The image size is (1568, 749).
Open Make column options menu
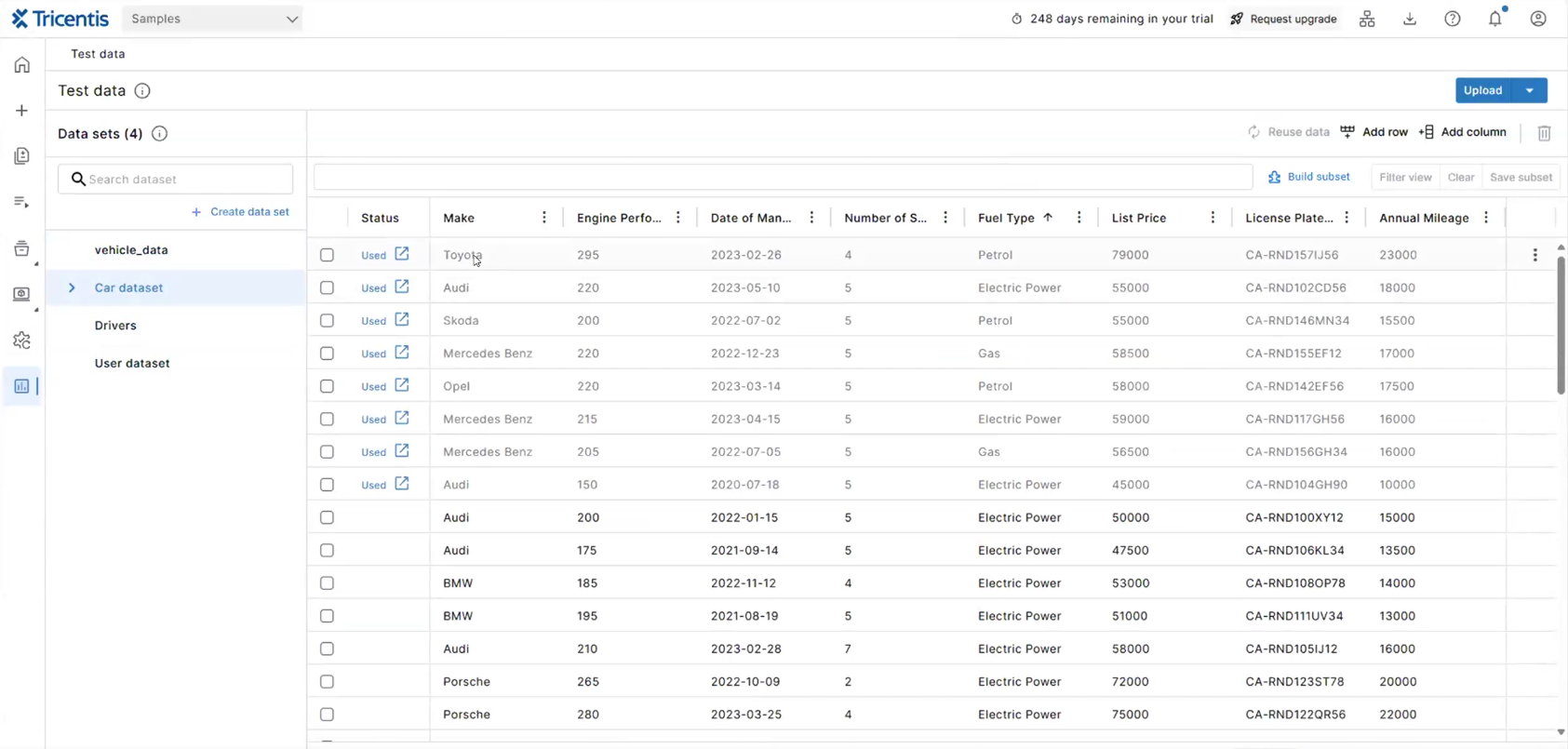[544, 218]
